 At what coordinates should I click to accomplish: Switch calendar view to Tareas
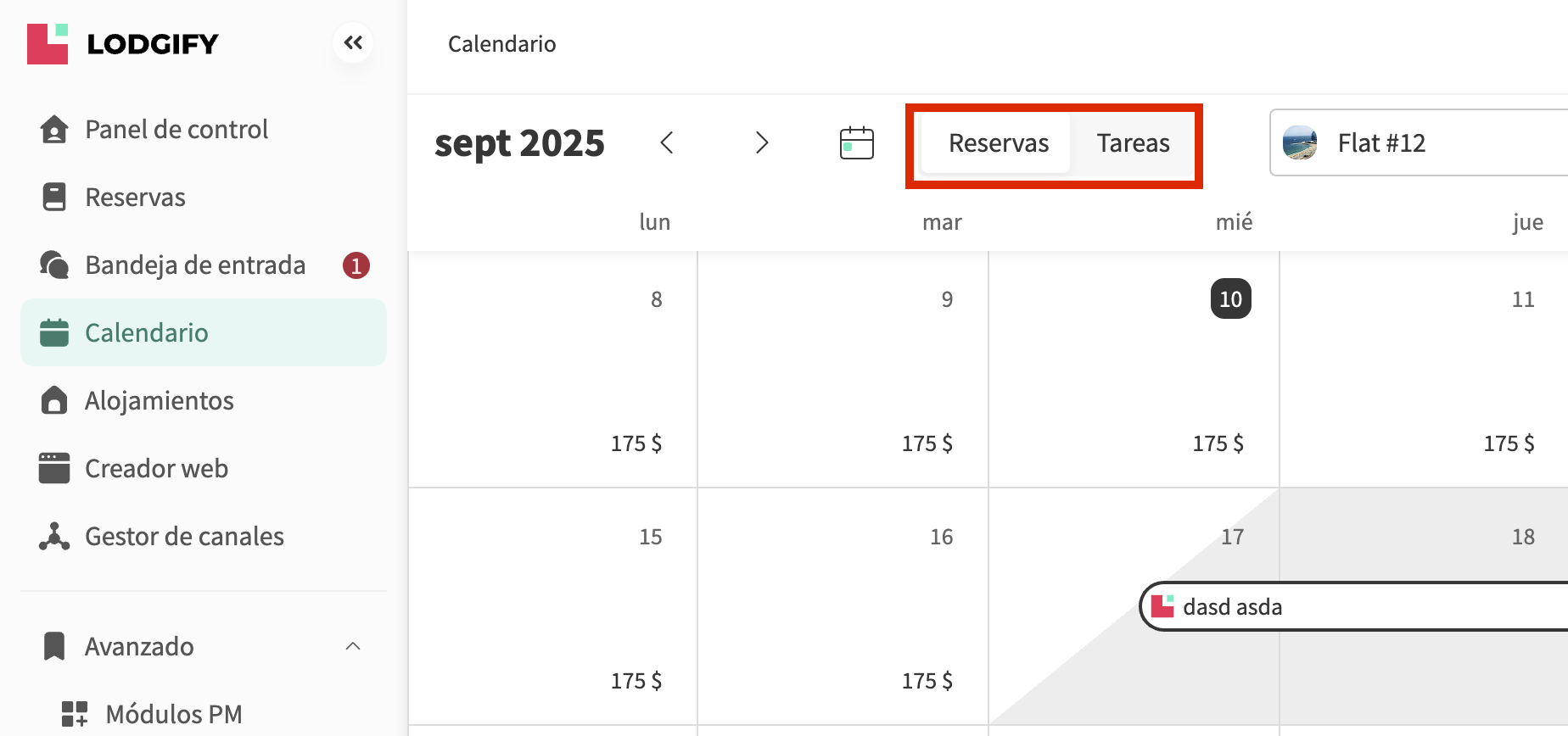[1133, 143]
